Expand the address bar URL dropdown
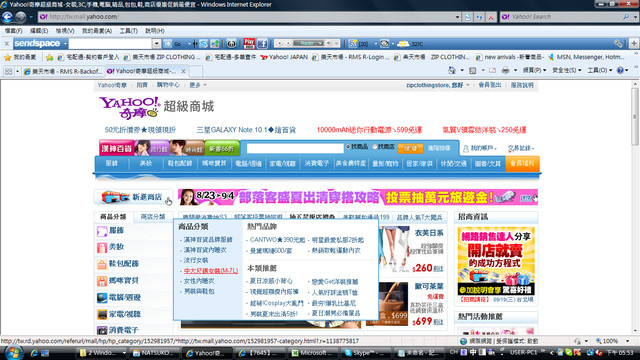 pyautogui.click(x=457, y=17)
